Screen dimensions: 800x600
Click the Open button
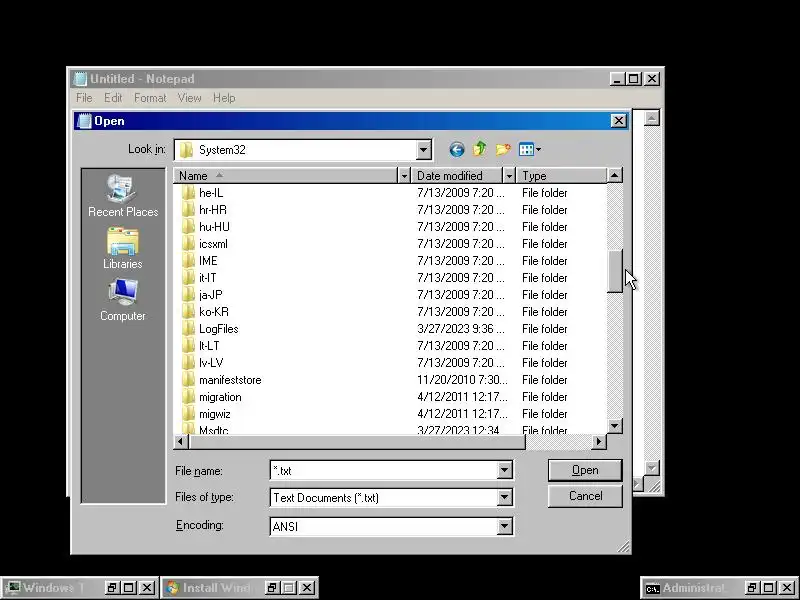click(x=585, y=470)
